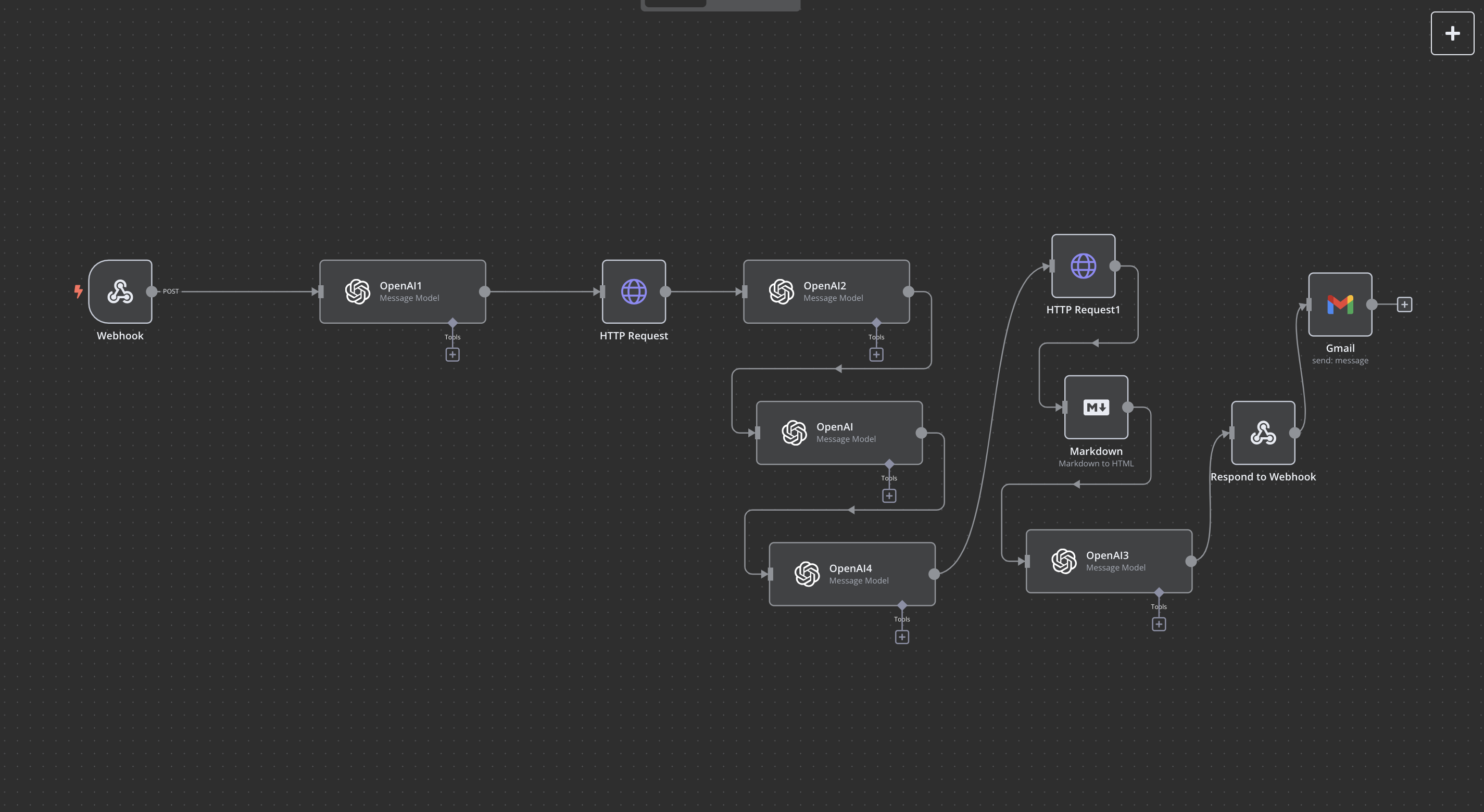Select the HTTP Request globe node
The height and width of the screenshot is (812, 1484).
tap(634, 291)
